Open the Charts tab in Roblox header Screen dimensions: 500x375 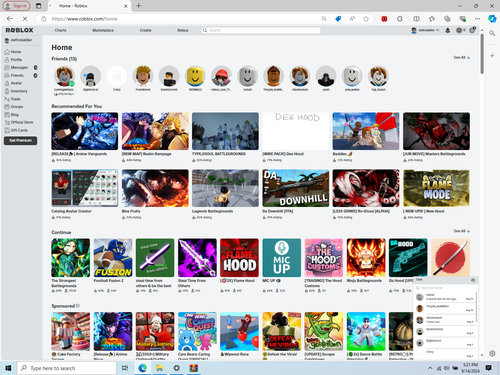[x=61, y=30]
